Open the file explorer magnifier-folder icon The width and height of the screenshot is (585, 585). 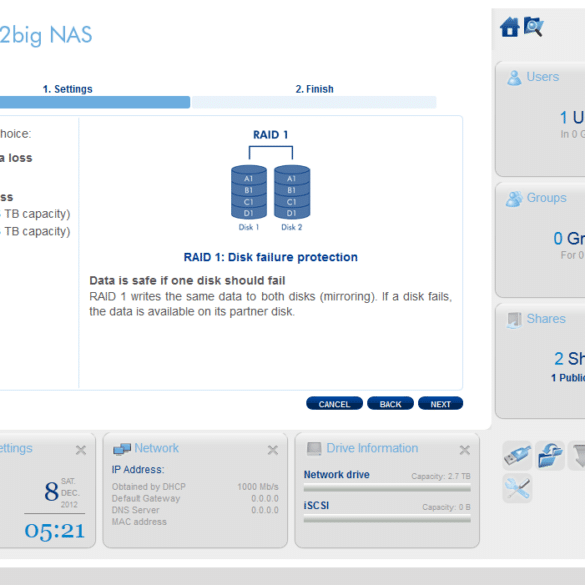(534, 26)
